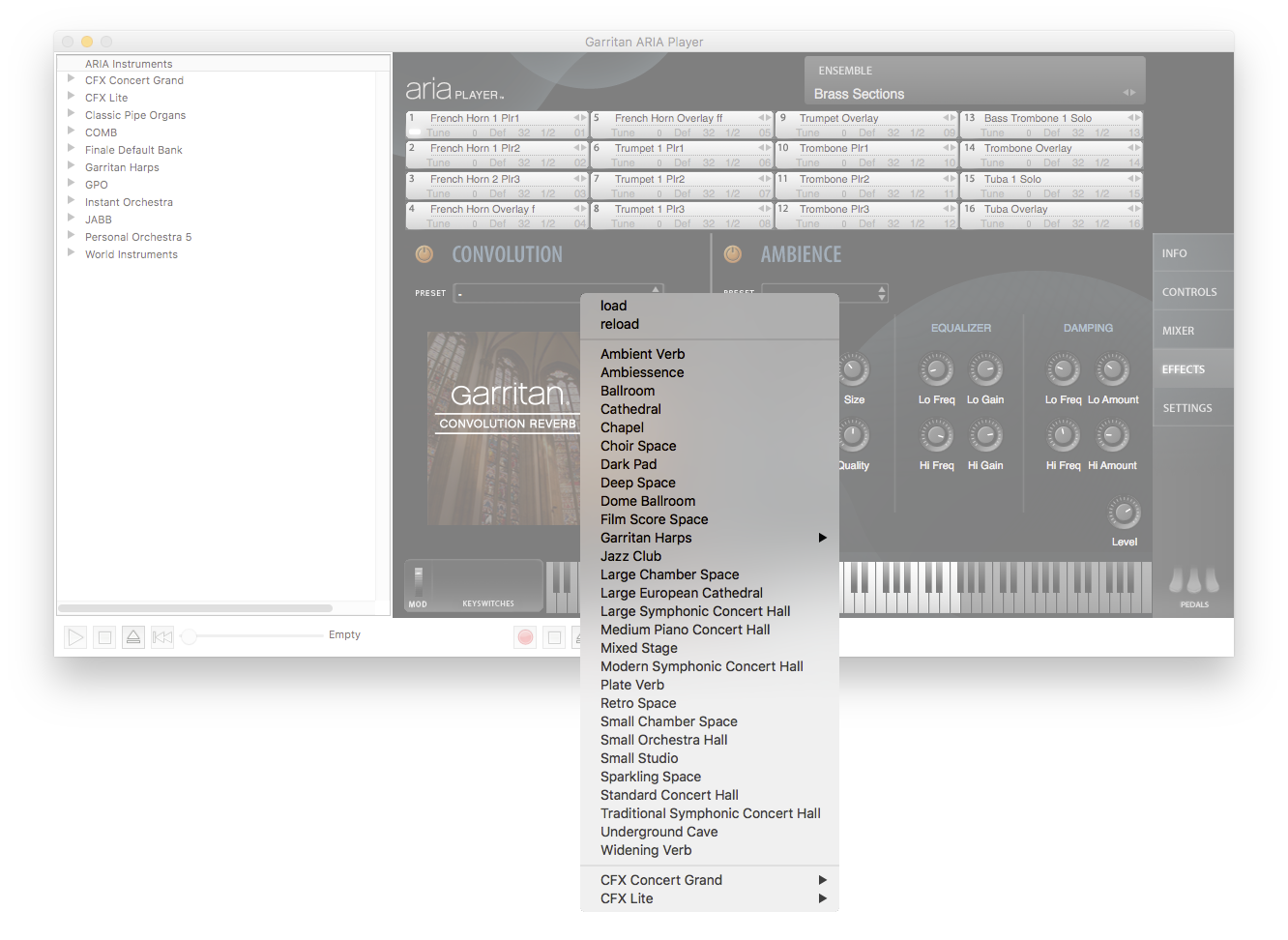This screenshot has width=1288, height=940.
Task: Expand Classic Pipe Organs tree item
Action: tap(71, 114)
